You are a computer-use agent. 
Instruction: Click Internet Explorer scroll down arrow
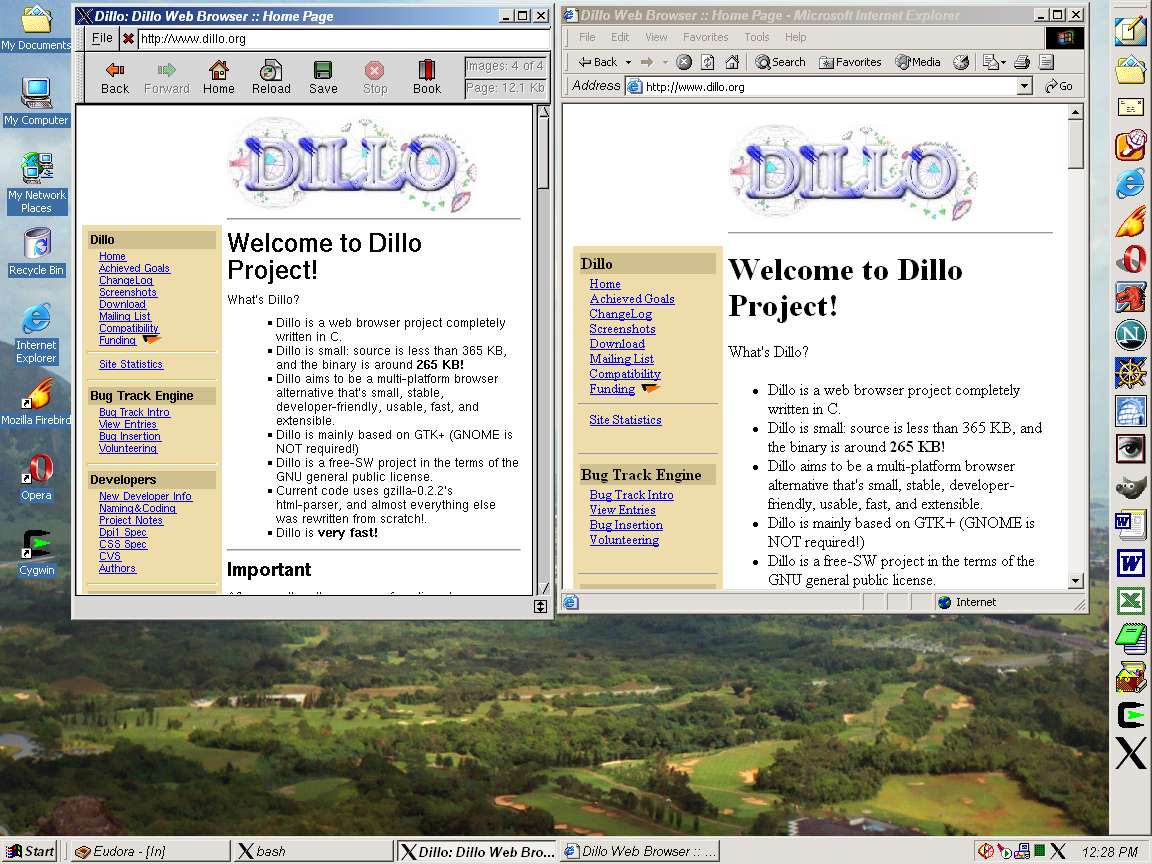click(1076, 580)
